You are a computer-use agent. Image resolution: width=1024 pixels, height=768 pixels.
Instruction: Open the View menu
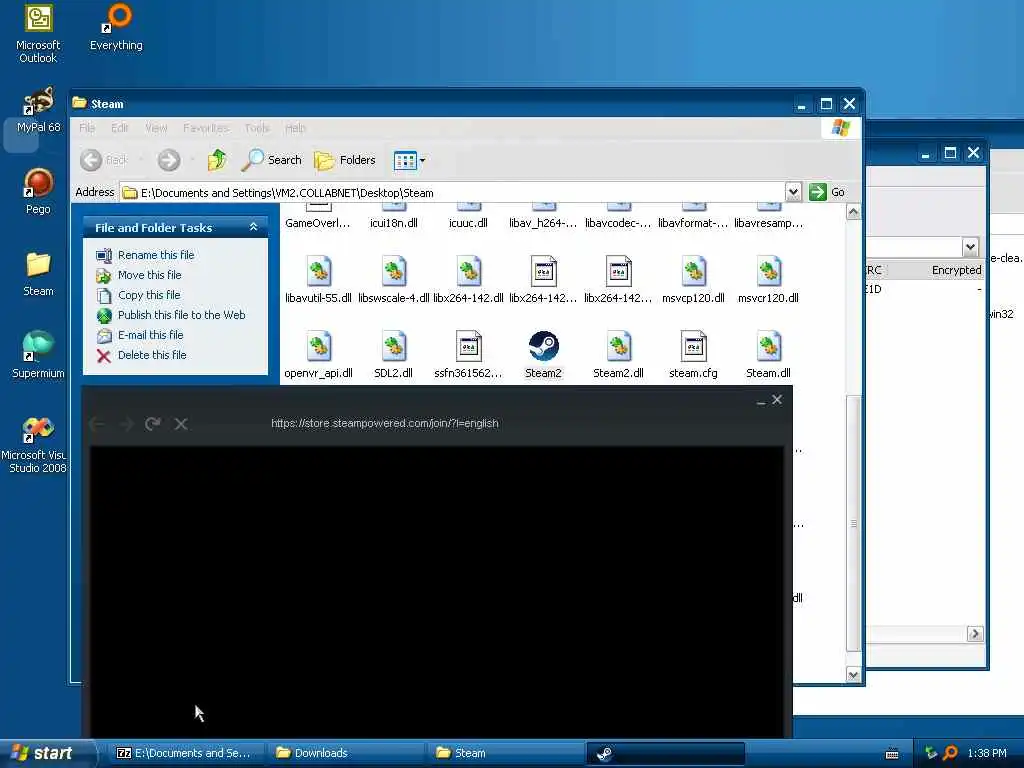[x=156, y=128]
